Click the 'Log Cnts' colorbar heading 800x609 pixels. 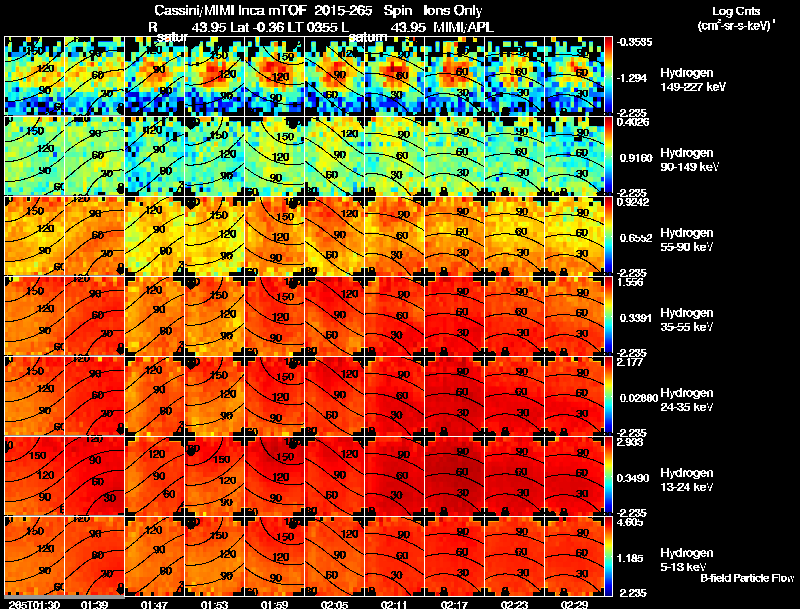click(736, 11)
